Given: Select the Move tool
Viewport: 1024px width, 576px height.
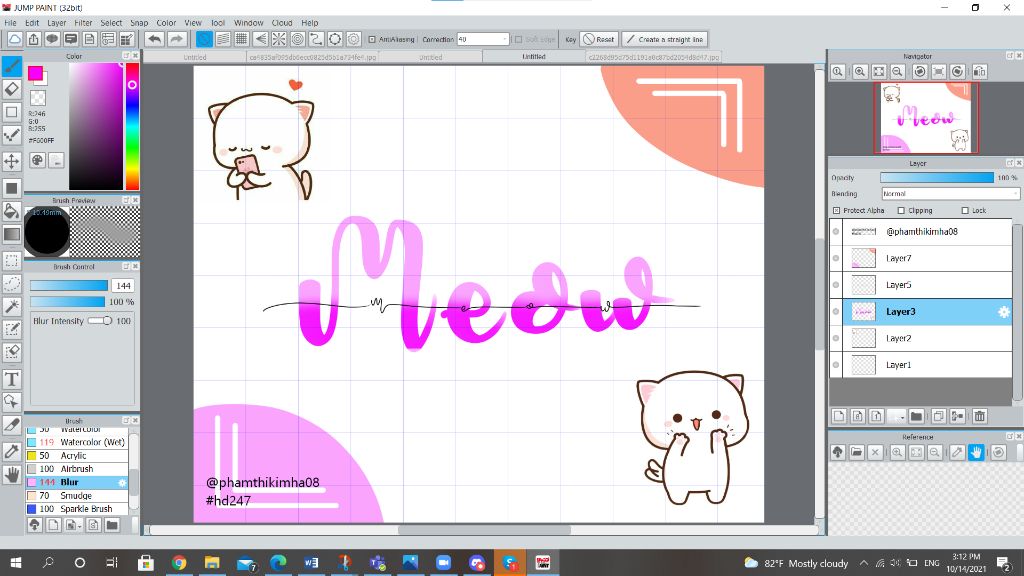Looking at the screenshot, I should [x=12, y=161].
